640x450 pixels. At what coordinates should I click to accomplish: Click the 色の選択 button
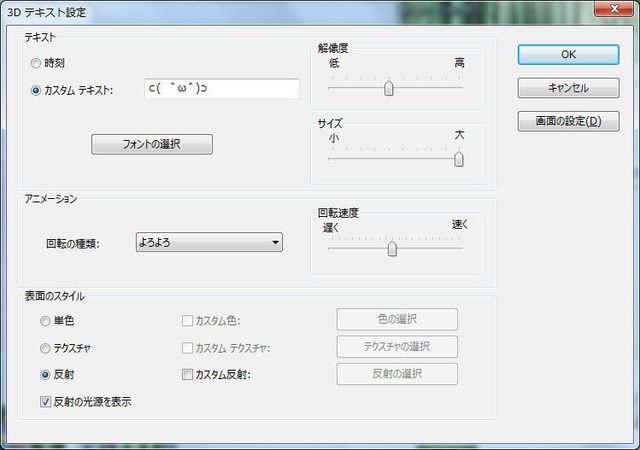(397, 319)
